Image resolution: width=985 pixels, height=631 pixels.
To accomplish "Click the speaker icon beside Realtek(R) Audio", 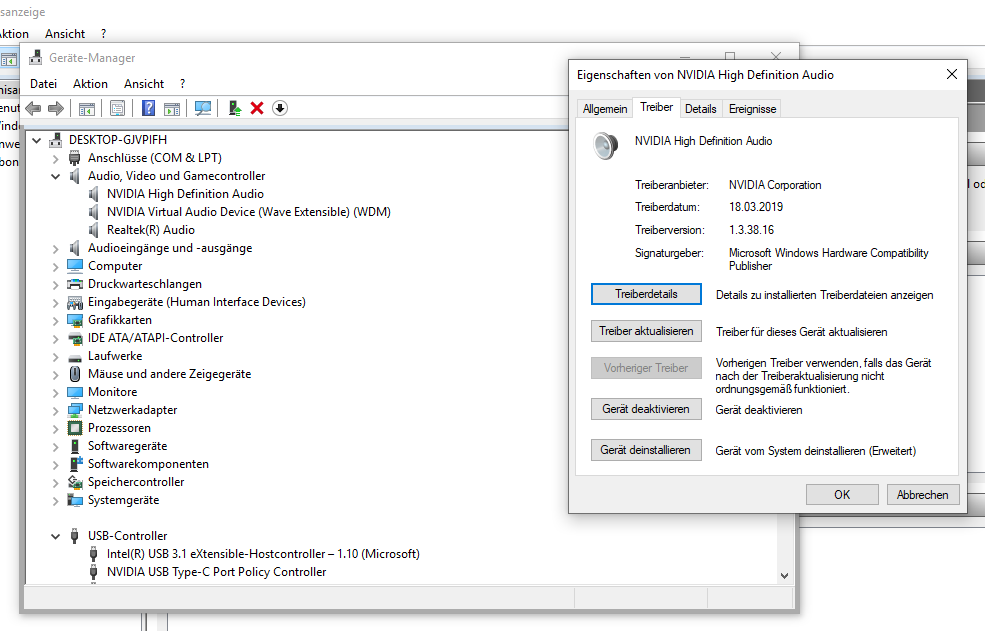I will coord(94,230).
